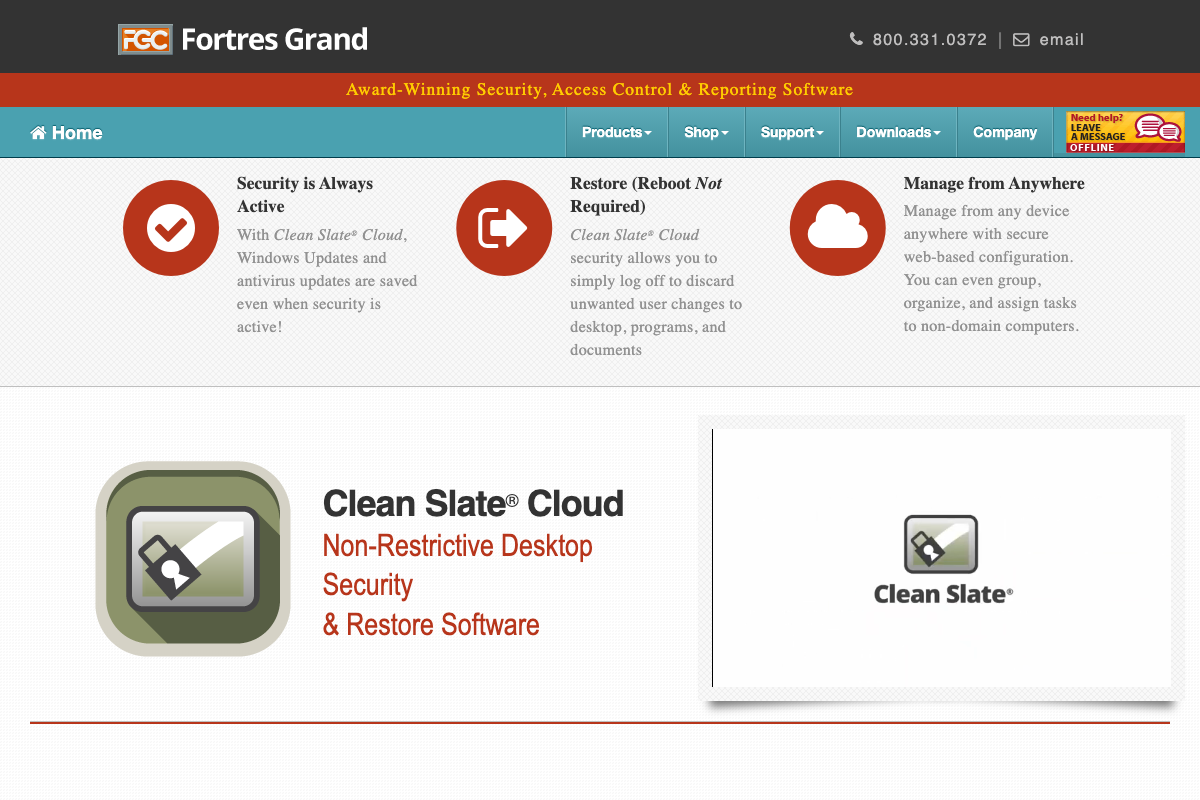The height and width of the screenshot is (800, 1200).
Task: Click the FGC orange logo badge
Action: pos(145,39)
